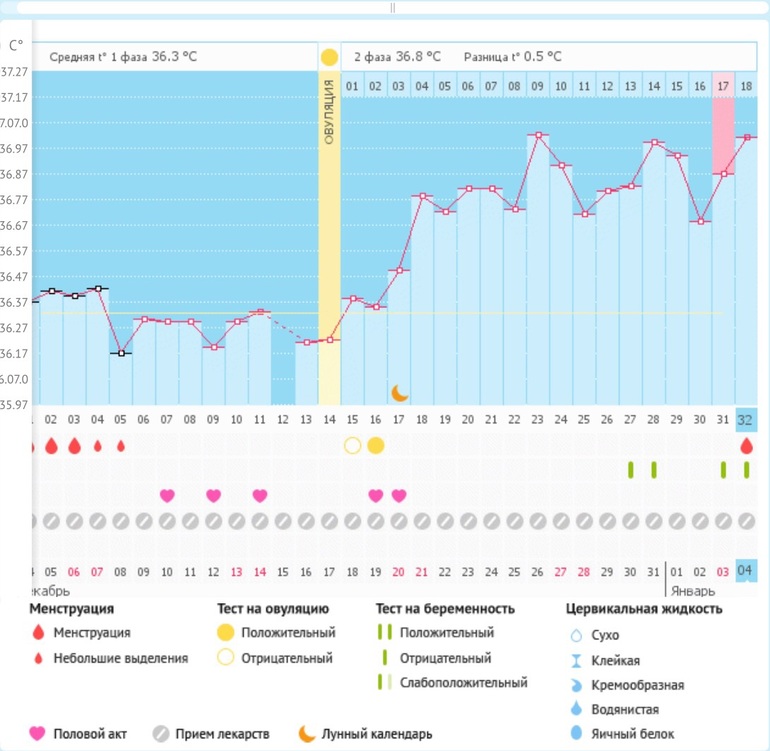Click the temperature point on cycle day 23
Viewport: 770px width, 751px height.
538,135
